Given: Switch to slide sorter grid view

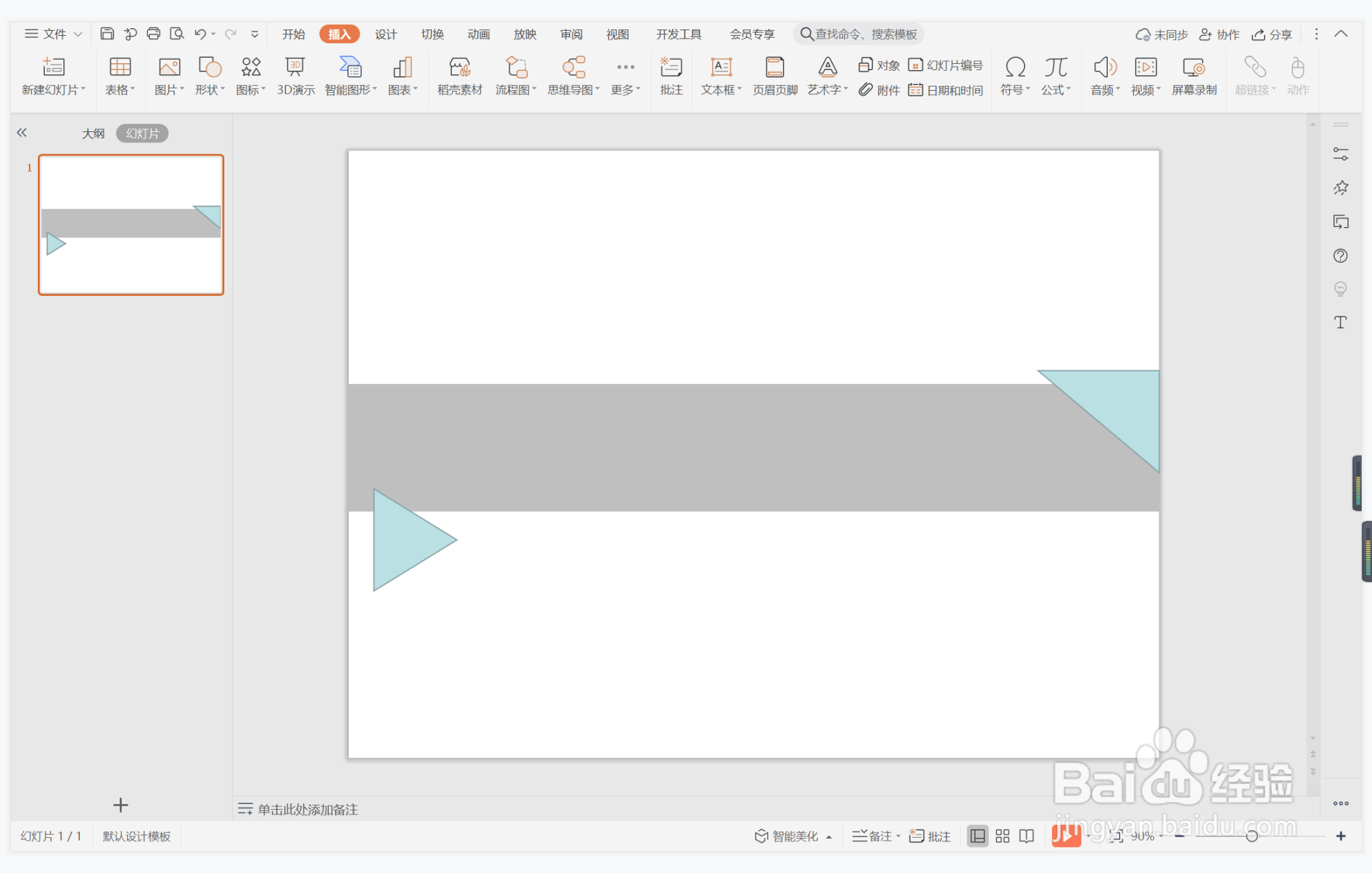Looking at the screenshot, I should coord(1003,836).
